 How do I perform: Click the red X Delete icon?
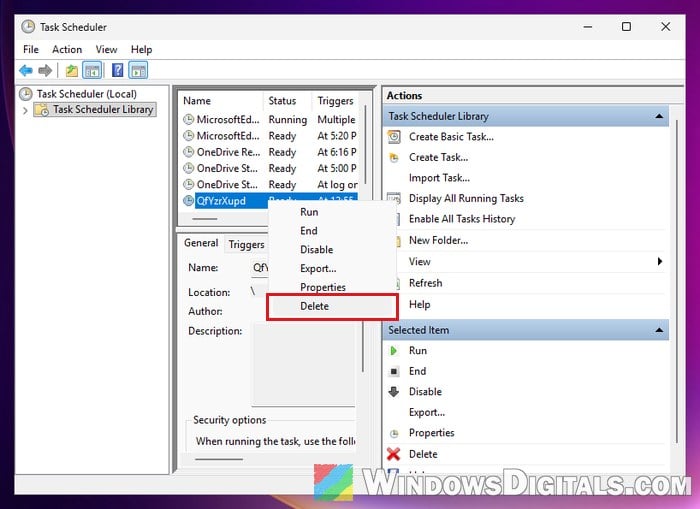tap(393, 454)
